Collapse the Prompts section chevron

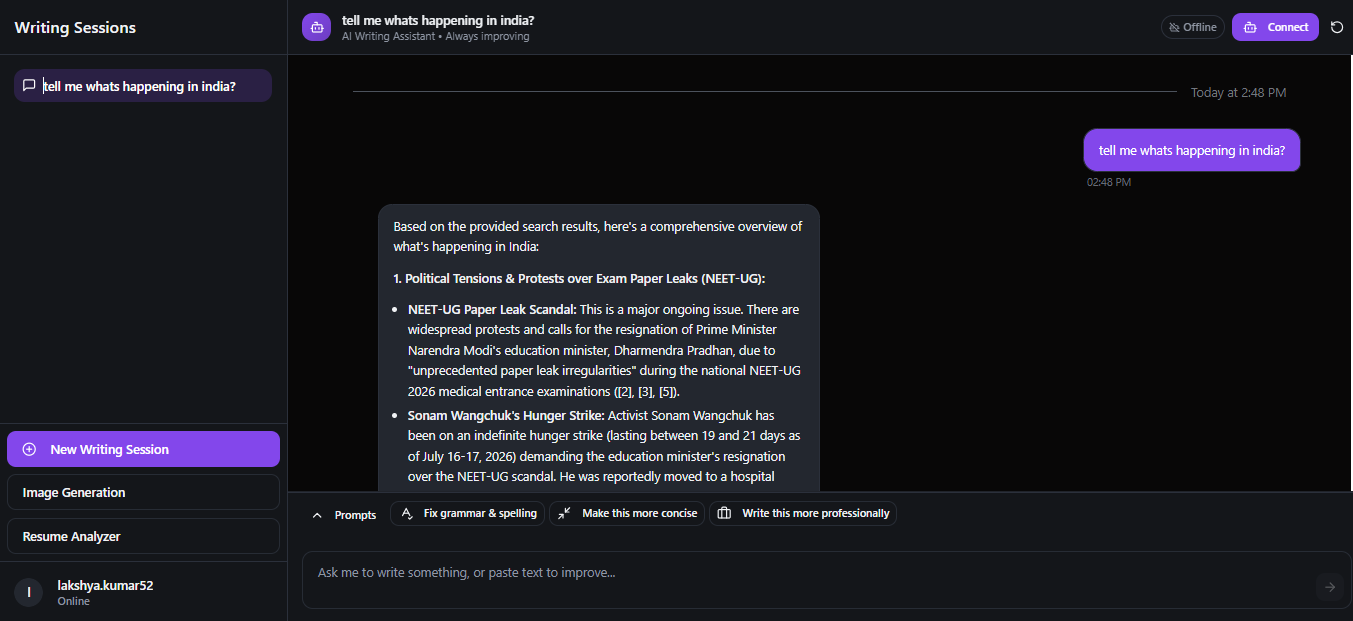(x=317, y=515)
